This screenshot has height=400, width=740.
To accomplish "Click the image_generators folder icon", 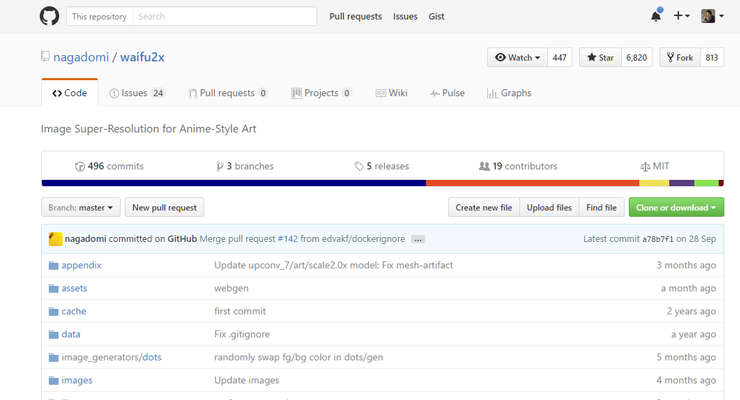I will point(53,358).
